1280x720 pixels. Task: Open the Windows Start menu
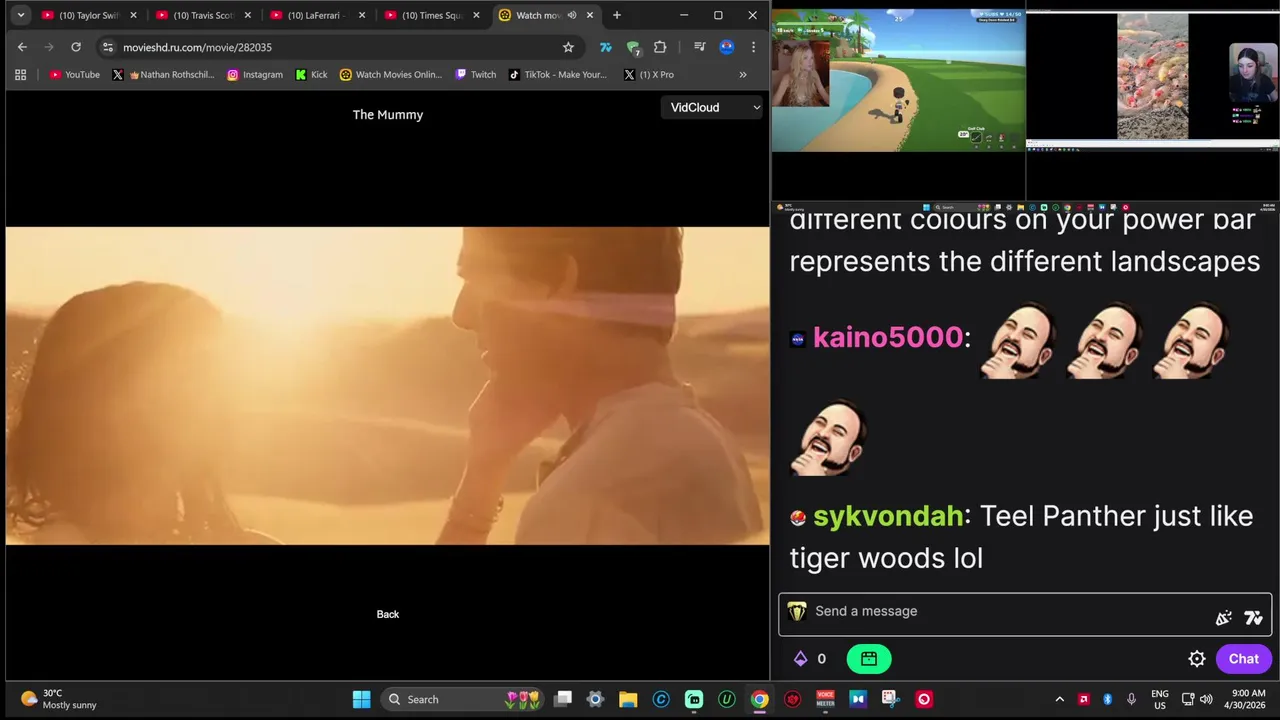(362, 699)
